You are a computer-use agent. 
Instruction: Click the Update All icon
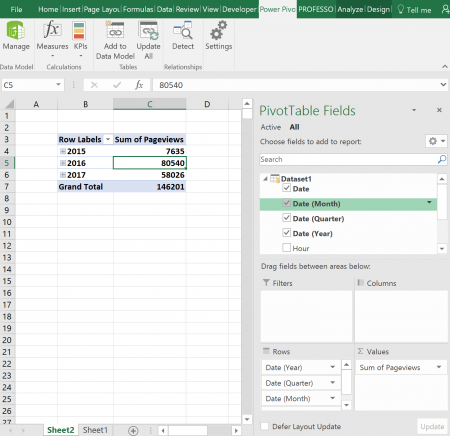pos(148,30)
